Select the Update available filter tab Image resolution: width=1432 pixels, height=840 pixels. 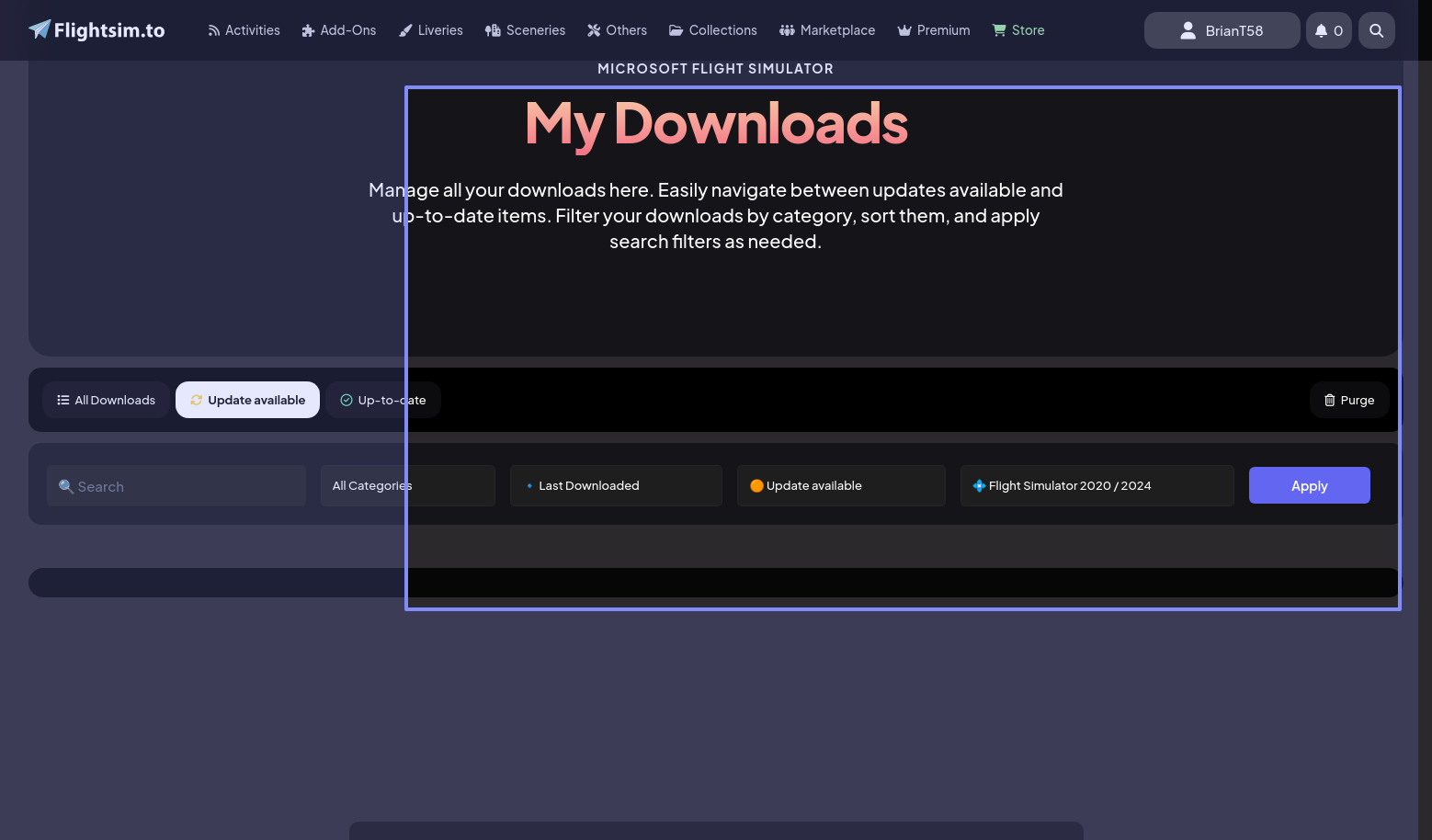[247, 400]
